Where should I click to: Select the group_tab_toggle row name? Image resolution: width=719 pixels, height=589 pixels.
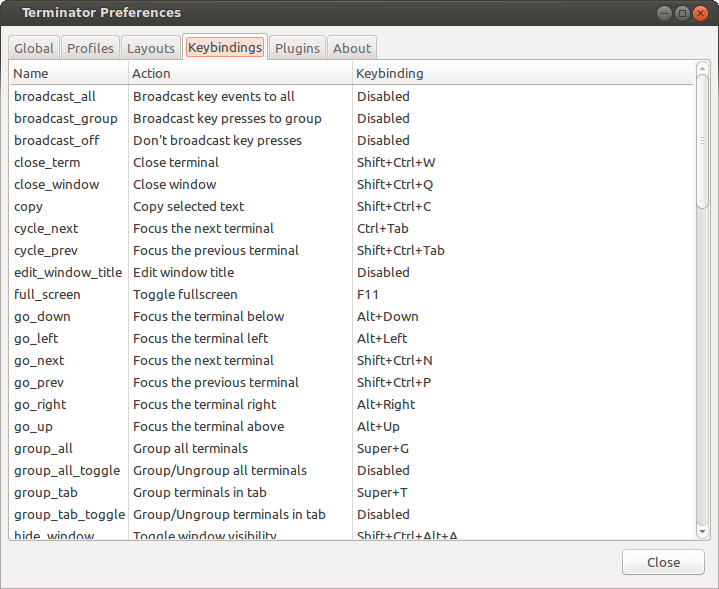click(x=69, y=515)
